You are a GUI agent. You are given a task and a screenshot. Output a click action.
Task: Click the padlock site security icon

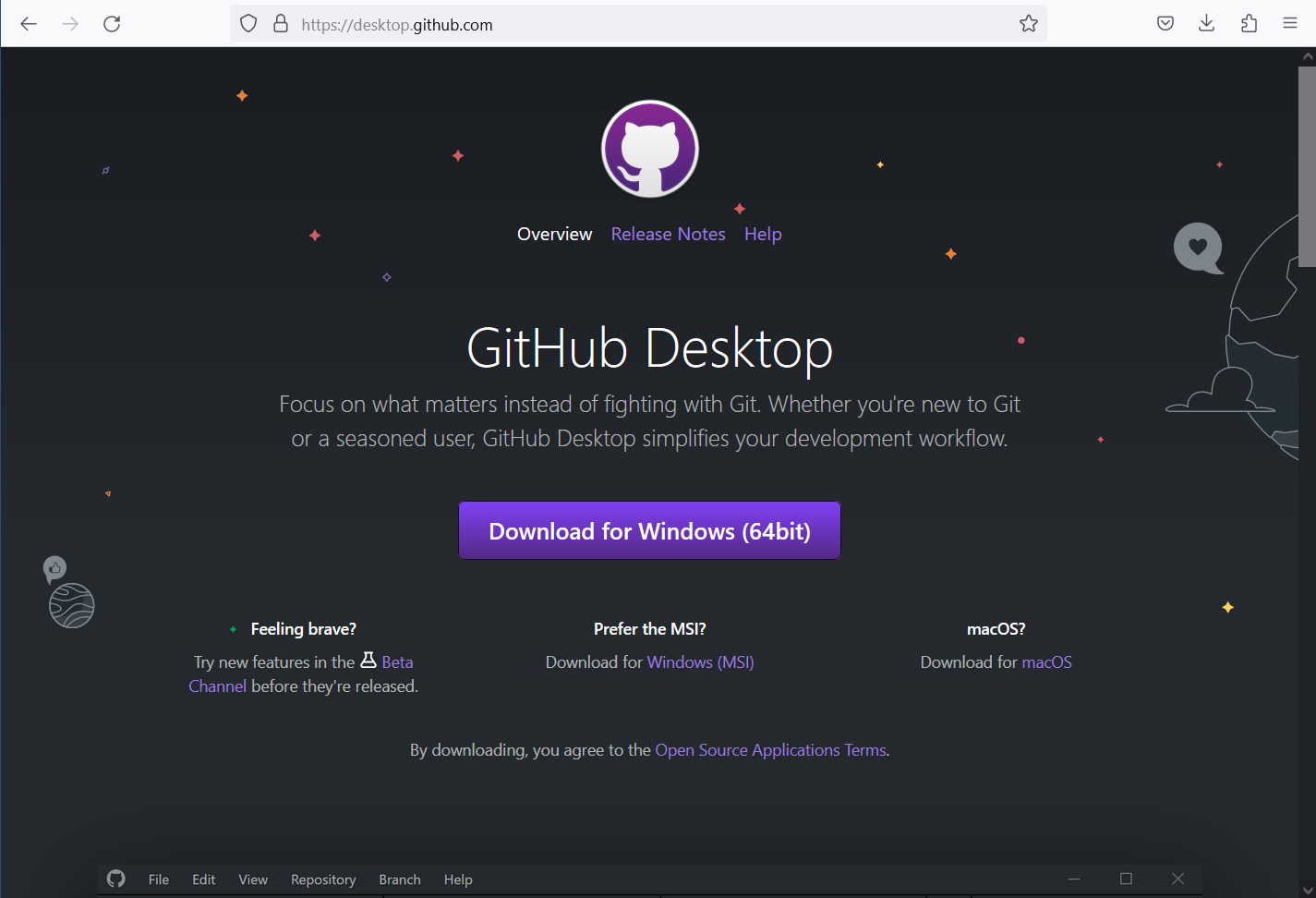[280, 24]
